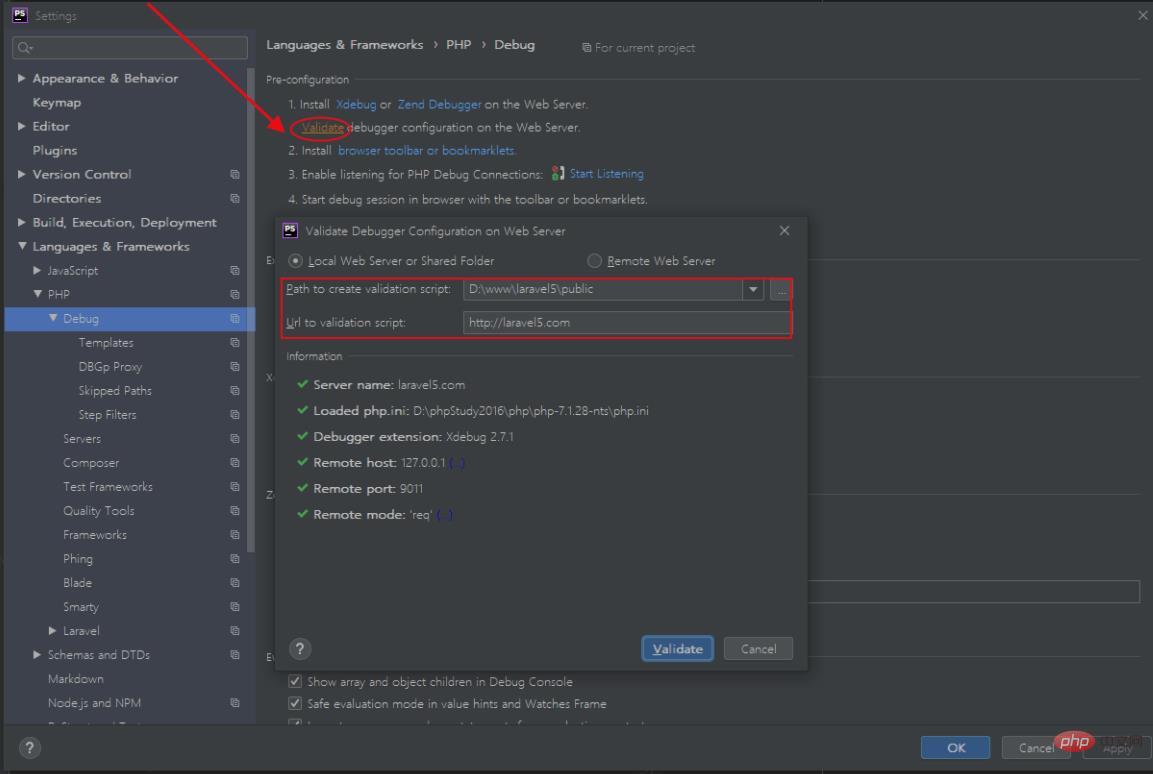Click Cancel in the Validate dialog

pyautogui.click(x=758, y=649)
